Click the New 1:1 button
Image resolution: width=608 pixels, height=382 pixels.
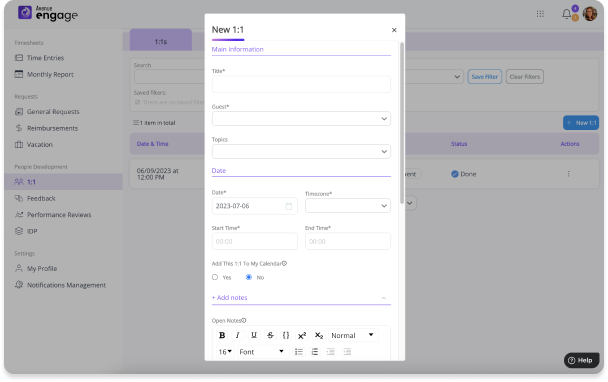pyautogui.click(x=581, y=123)
